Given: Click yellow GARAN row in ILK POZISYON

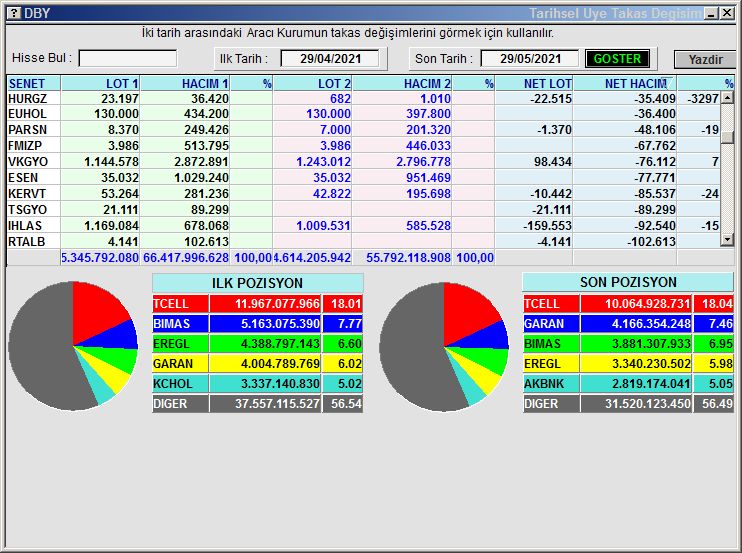Looking at the screenshot, I should click(x=257, y=364).
